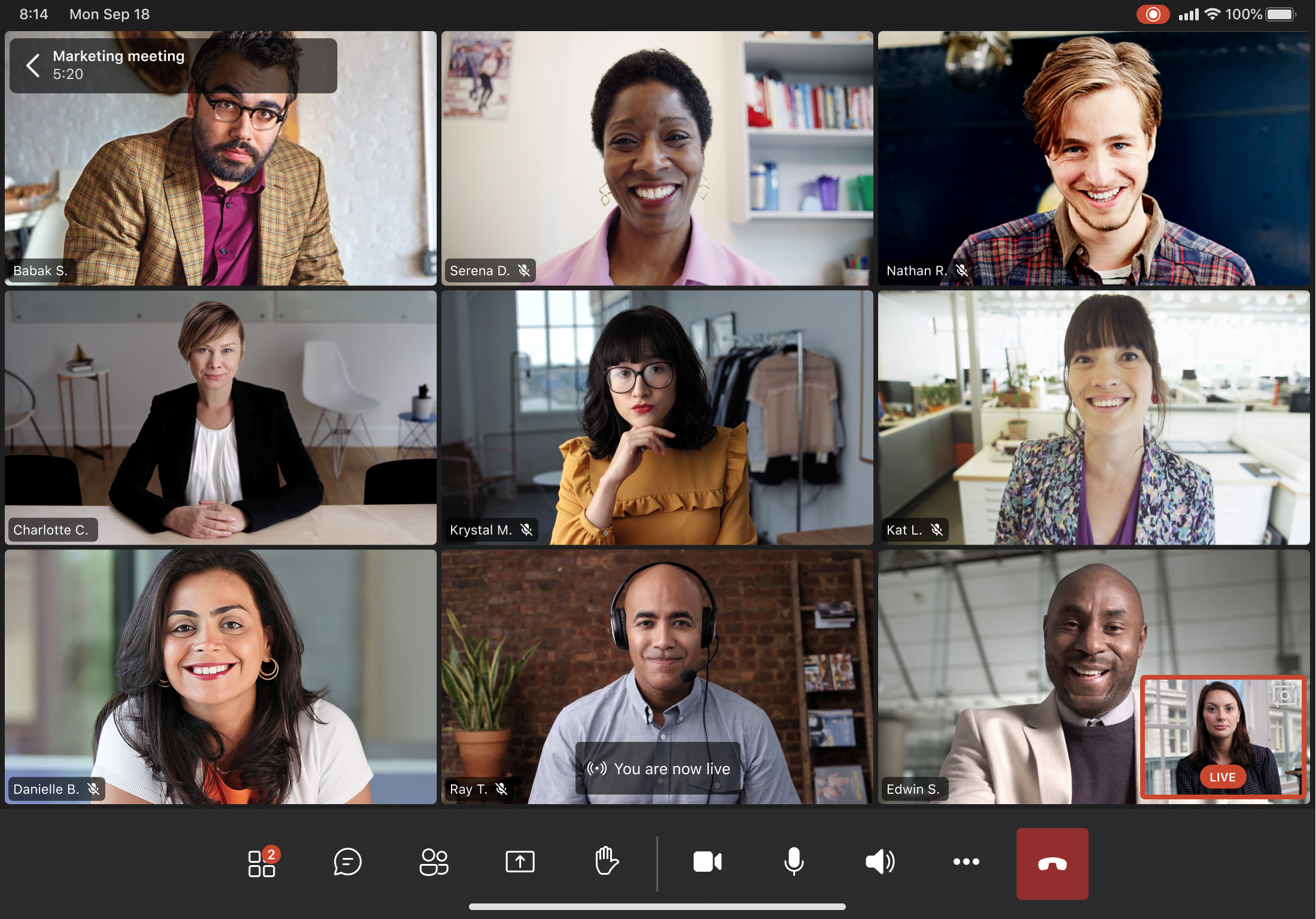Open the More options menu

966,862
